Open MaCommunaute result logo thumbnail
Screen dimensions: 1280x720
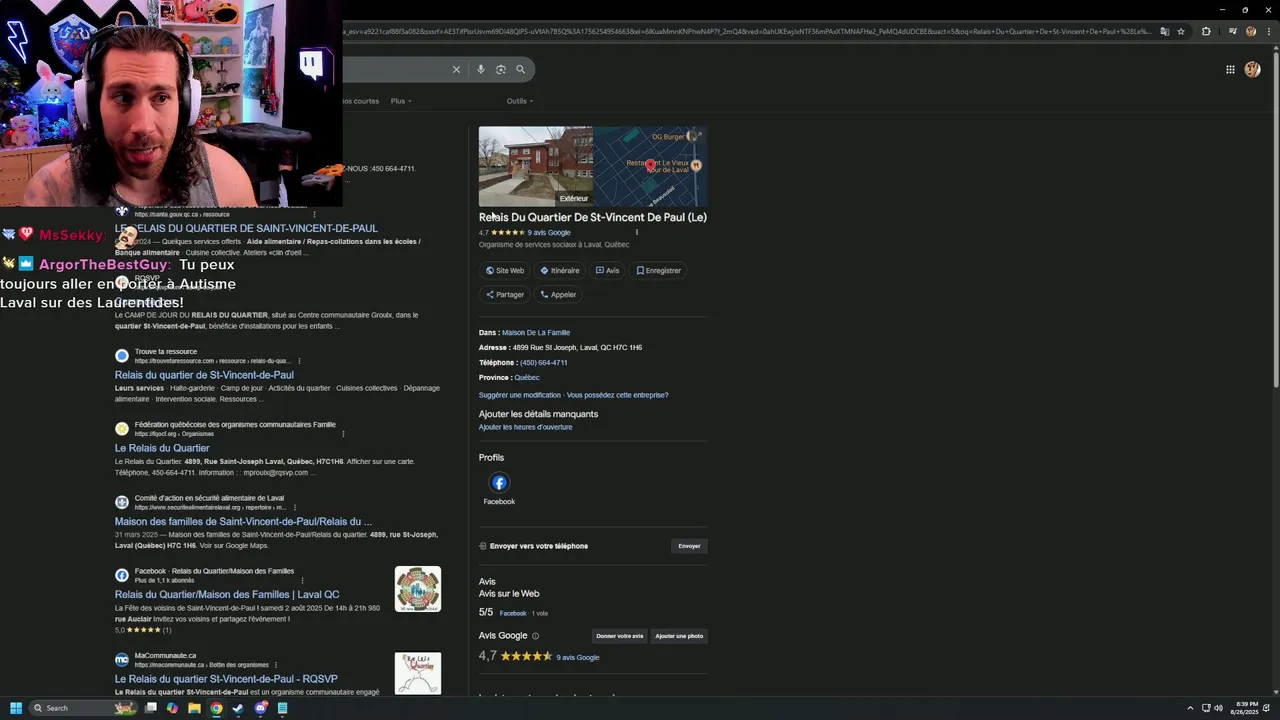(417, 673)
